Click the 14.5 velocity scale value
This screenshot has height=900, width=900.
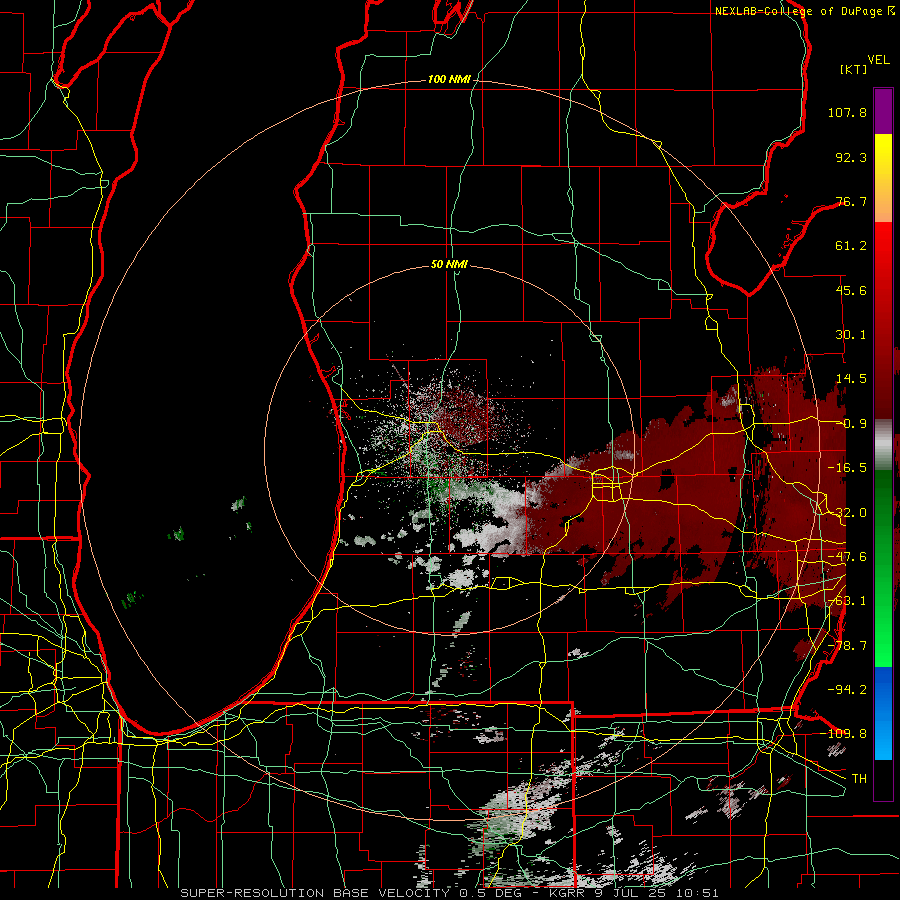point(851,379)
